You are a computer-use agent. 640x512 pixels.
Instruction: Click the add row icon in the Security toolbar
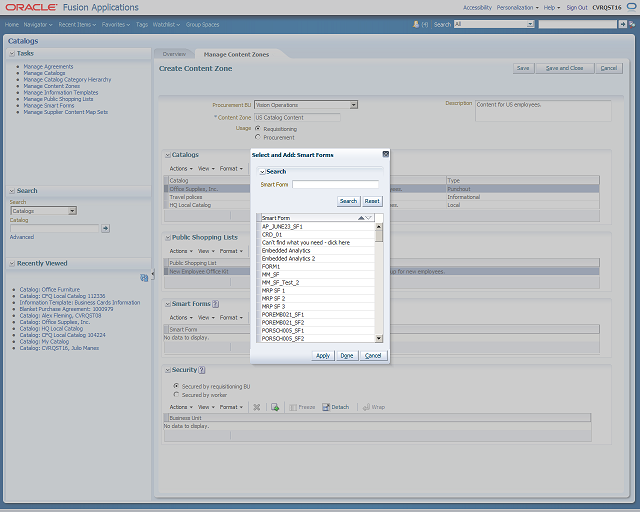(x=275, y=407)
